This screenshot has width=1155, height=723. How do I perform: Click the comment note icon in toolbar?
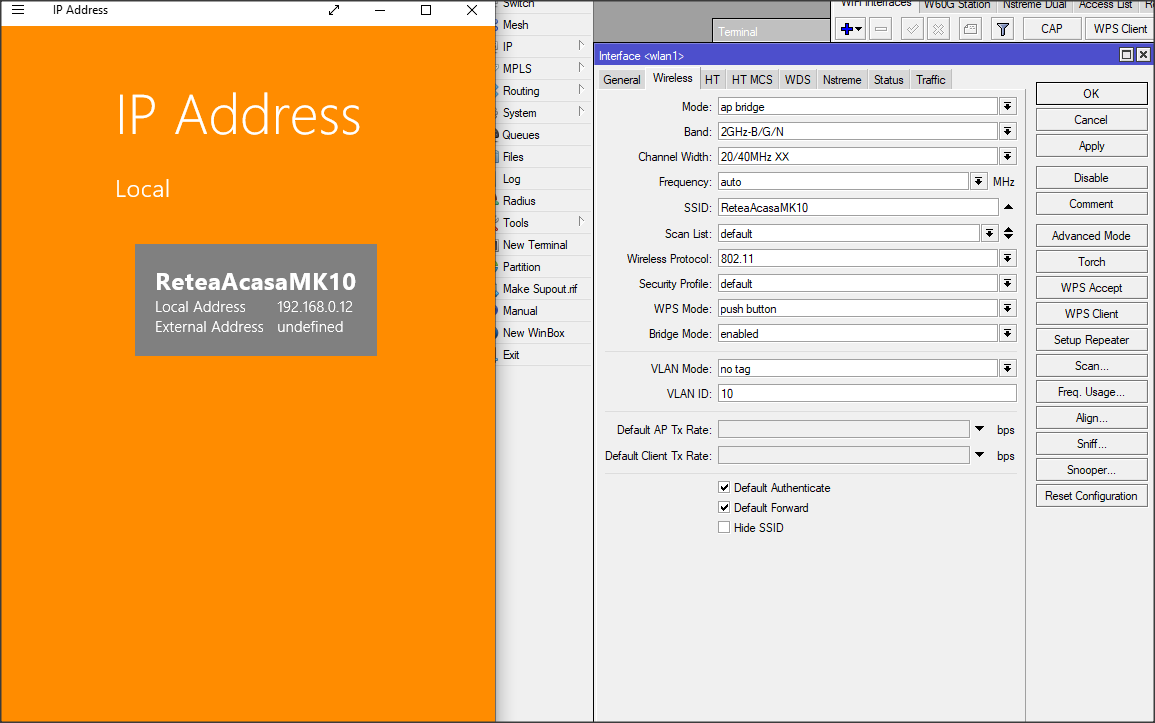(970, 29)
